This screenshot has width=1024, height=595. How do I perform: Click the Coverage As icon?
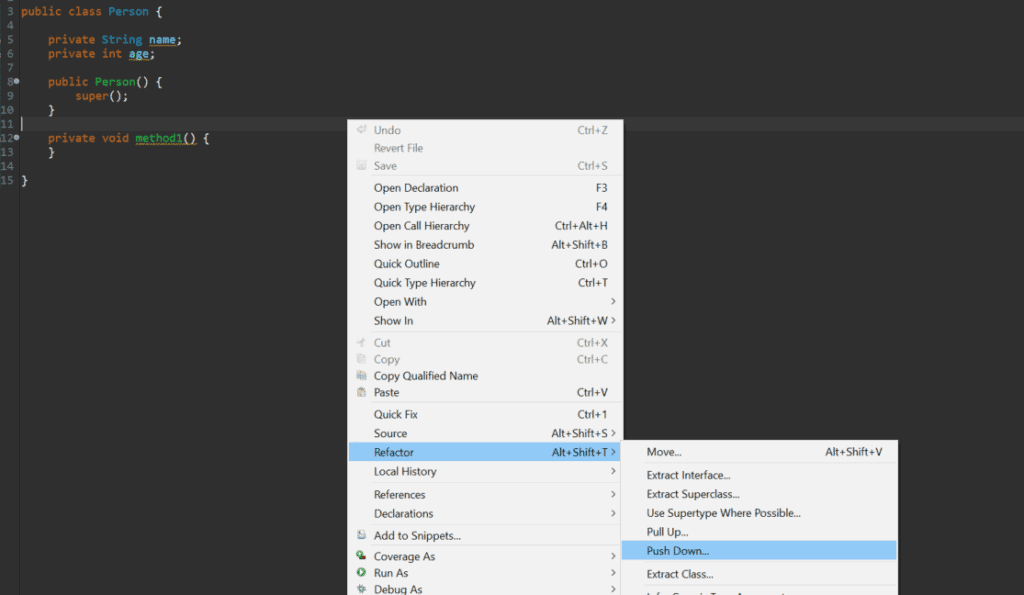click(362, 555)
